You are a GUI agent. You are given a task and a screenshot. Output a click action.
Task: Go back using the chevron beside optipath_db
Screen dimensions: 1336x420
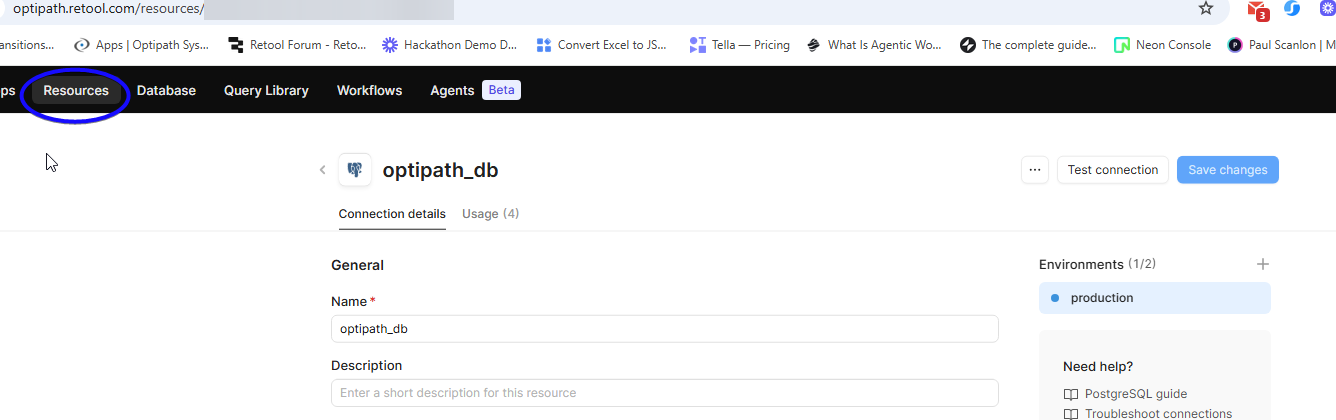[322, 170]
